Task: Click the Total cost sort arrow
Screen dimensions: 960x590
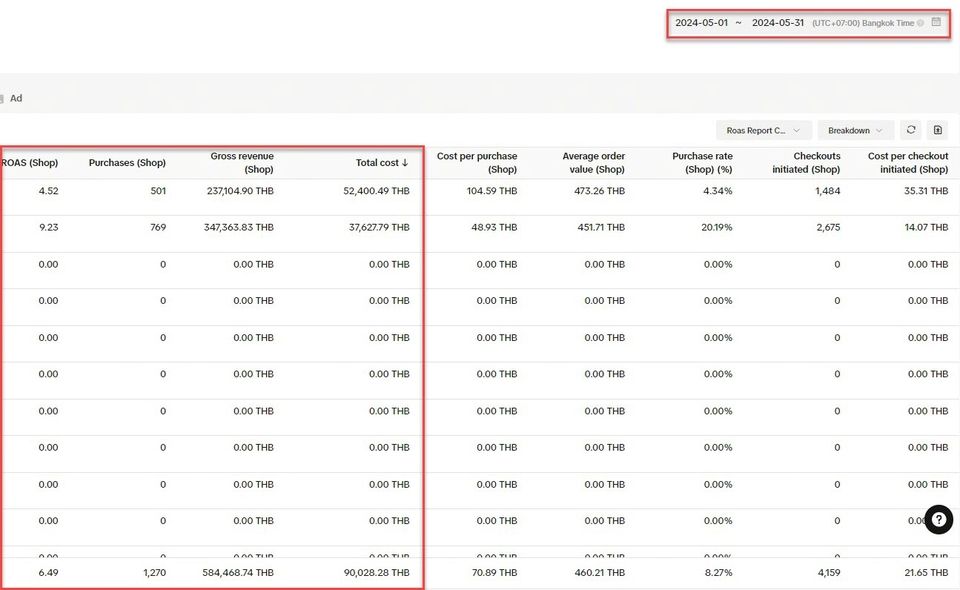Action: [x=405, y=163]
